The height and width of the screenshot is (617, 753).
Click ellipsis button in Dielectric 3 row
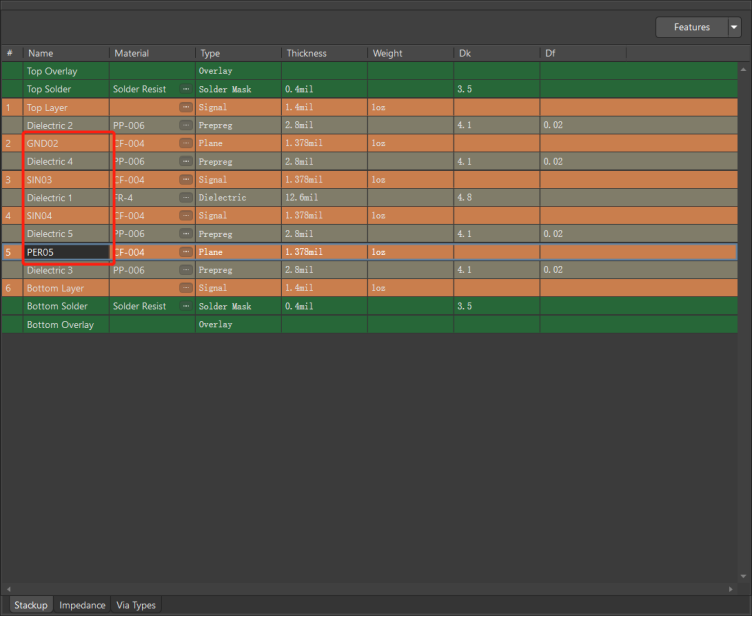pos(186,270)
